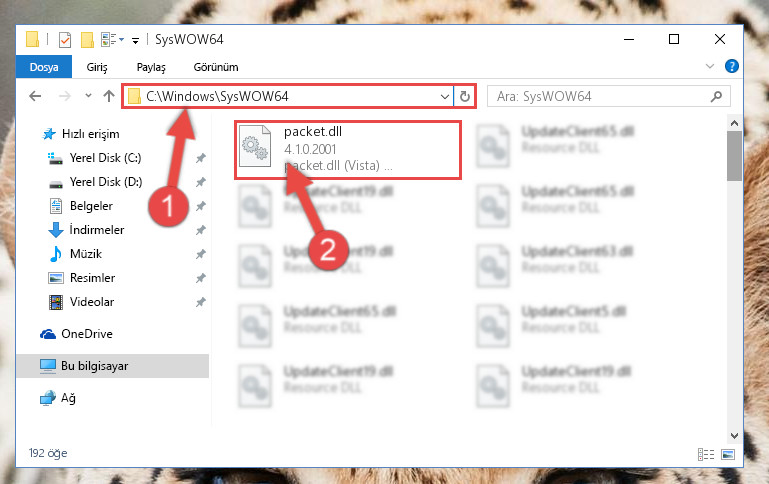The image size is (769, 484).
Task: Switch to large icons view layout
Action: pos(728,455)
